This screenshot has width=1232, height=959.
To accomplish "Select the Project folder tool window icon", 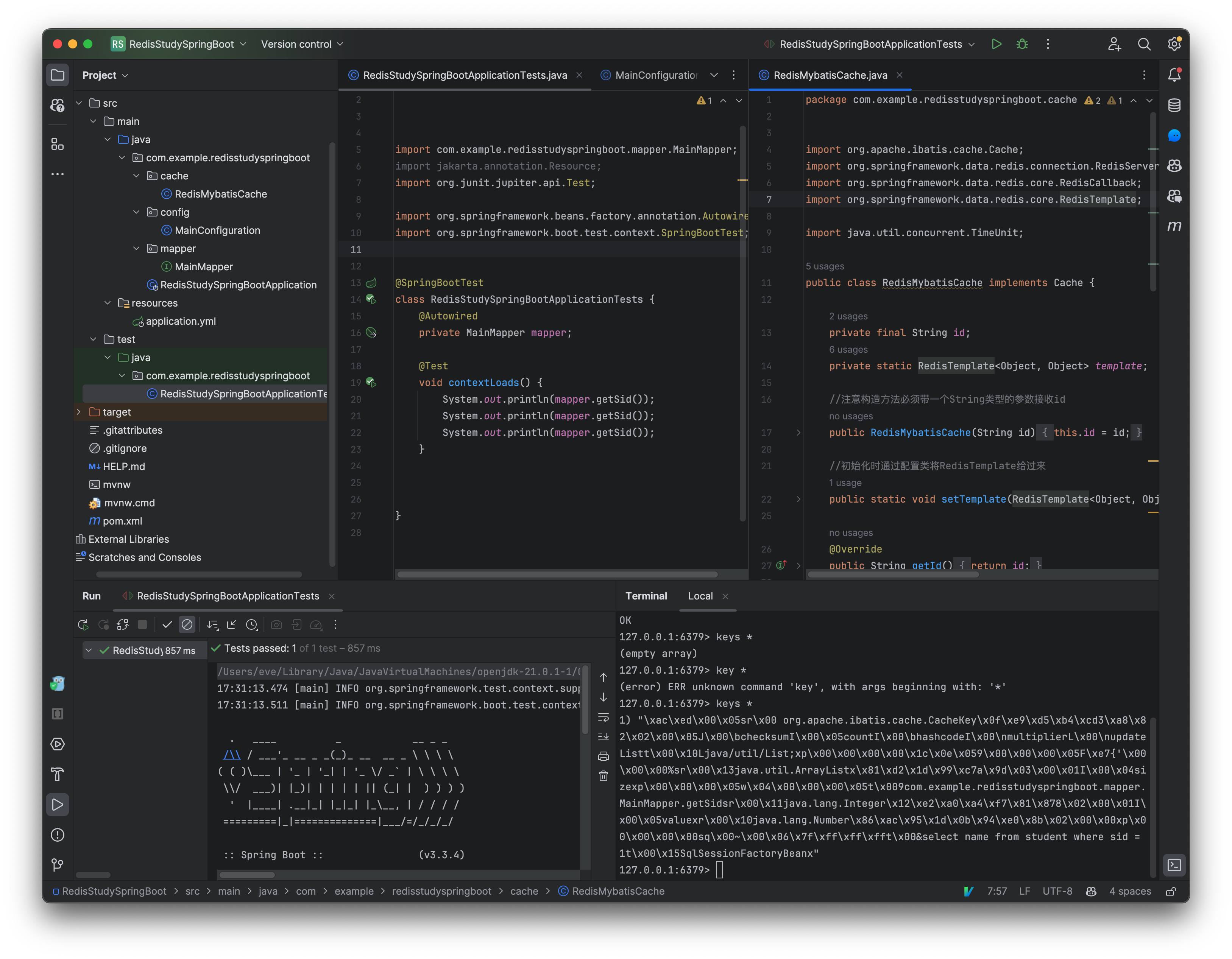I will 58,75.
